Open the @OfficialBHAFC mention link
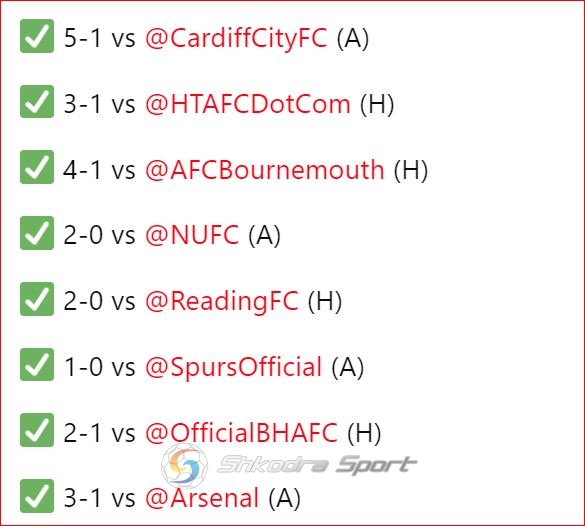 coord(241,433)
